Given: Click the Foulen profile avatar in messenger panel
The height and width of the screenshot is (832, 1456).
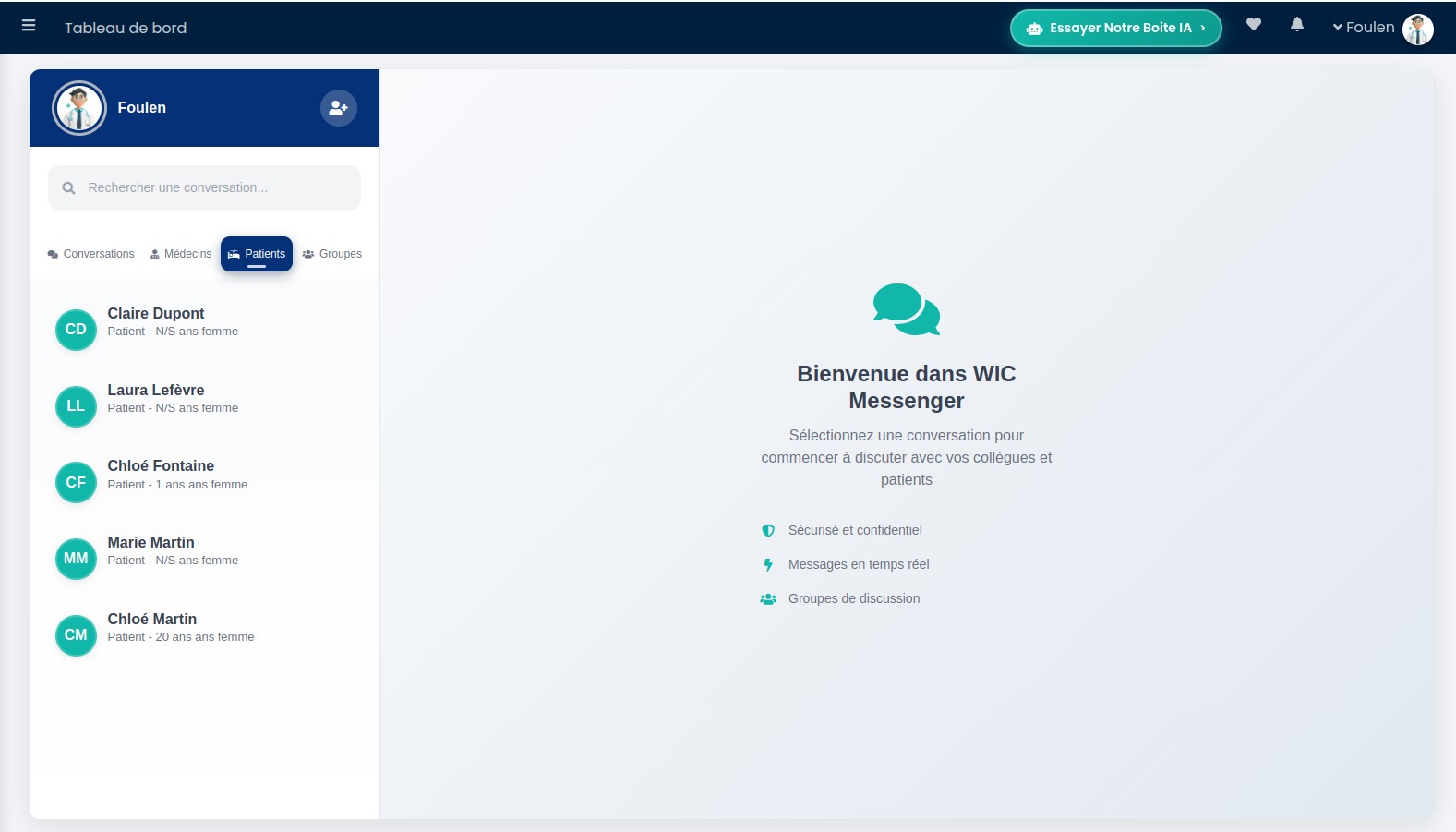Looking at the screenshot, I should click(x=79, y=108).
